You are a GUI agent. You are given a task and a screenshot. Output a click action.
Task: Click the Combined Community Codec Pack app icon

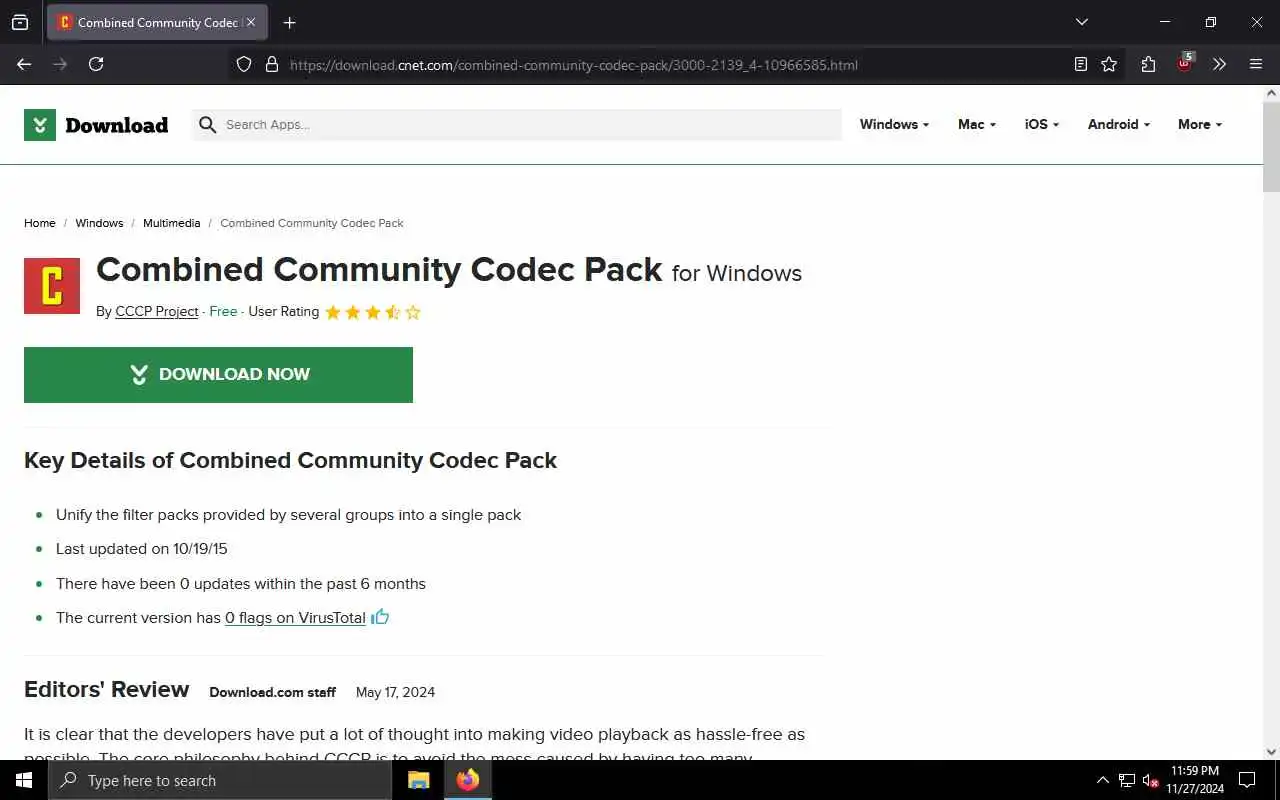[52, 286]
